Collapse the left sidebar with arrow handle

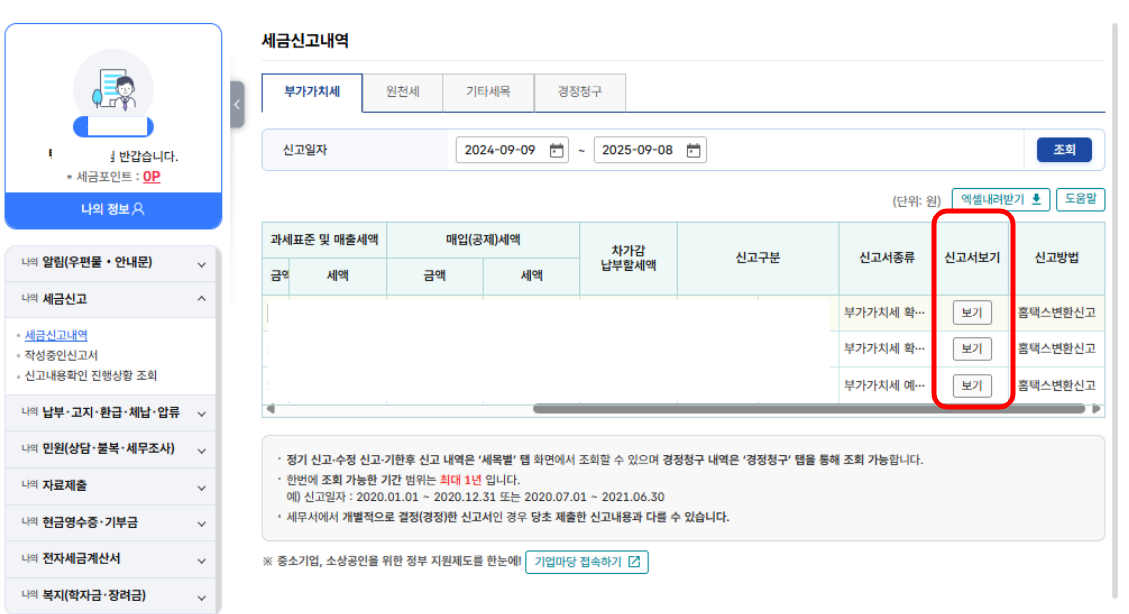(x=237, y=104)
